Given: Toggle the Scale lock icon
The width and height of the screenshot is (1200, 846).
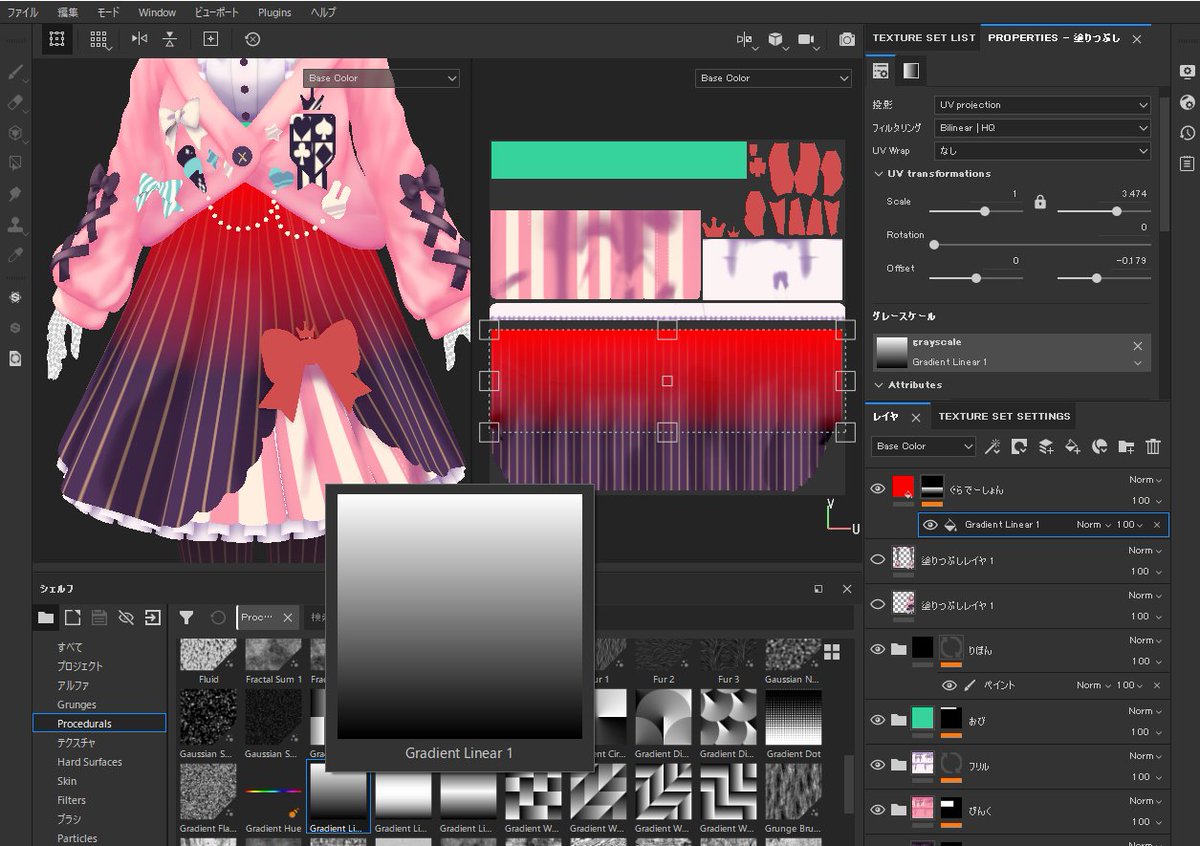Looking at the screenshot, I should click(x=1040, y=202).
